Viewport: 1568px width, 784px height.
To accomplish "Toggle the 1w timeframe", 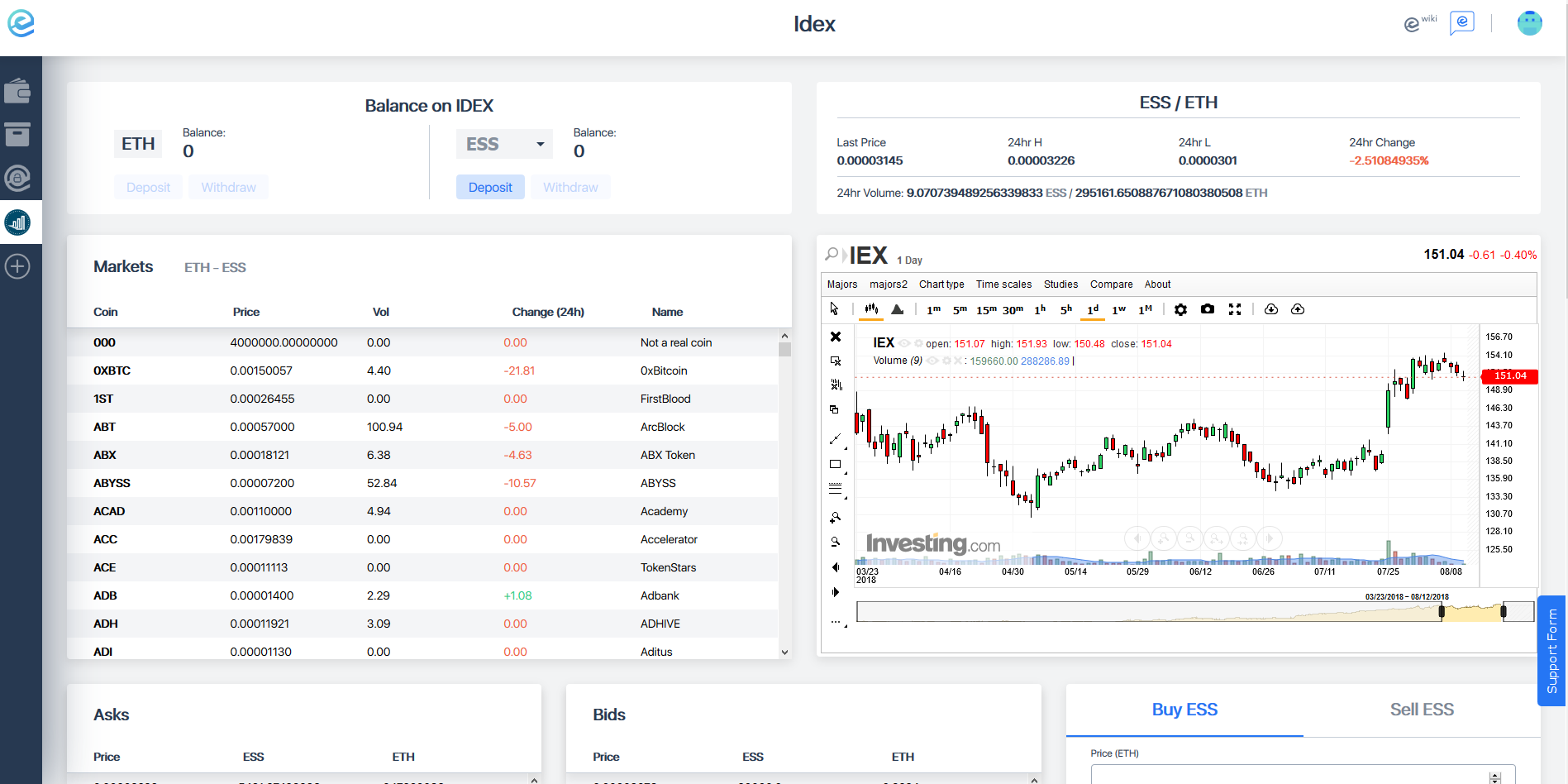I will coord(1119,309).
